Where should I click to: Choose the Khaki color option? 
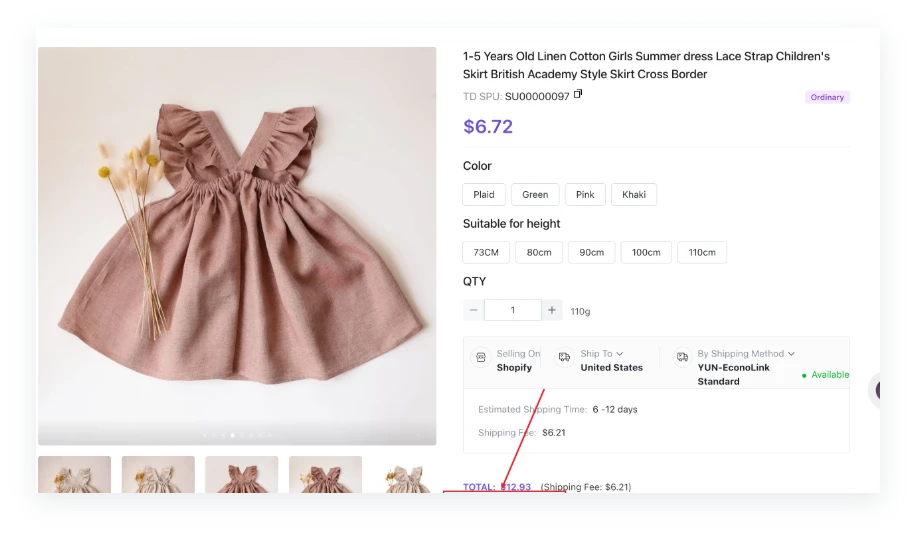pos(634,194)
